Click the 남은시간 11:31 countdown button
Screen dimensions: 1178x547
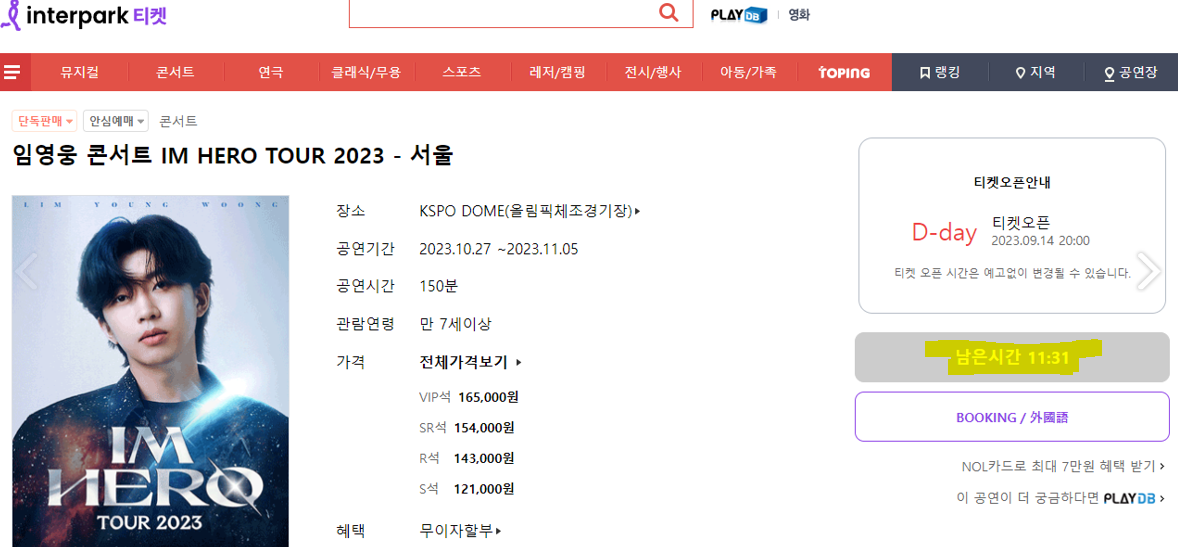tap(1012, 357)
